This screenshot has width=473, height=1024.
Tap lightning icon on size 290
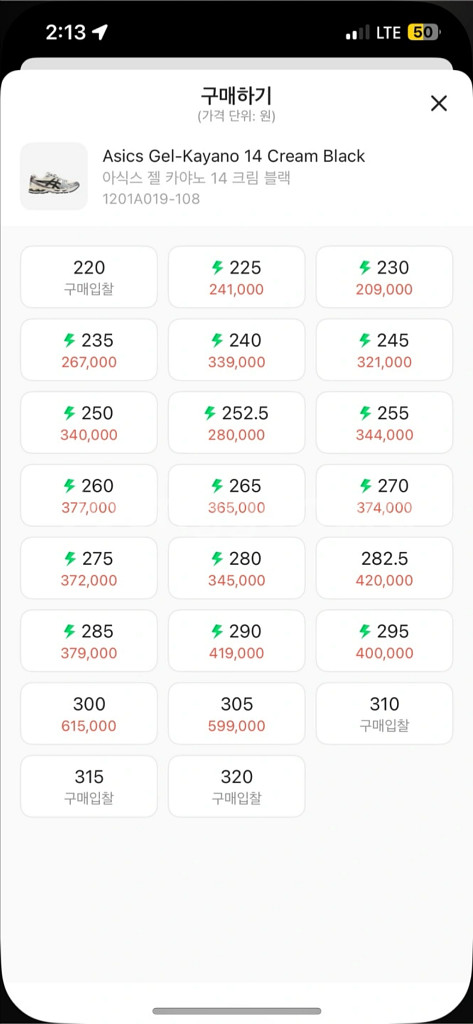[218, 632]
